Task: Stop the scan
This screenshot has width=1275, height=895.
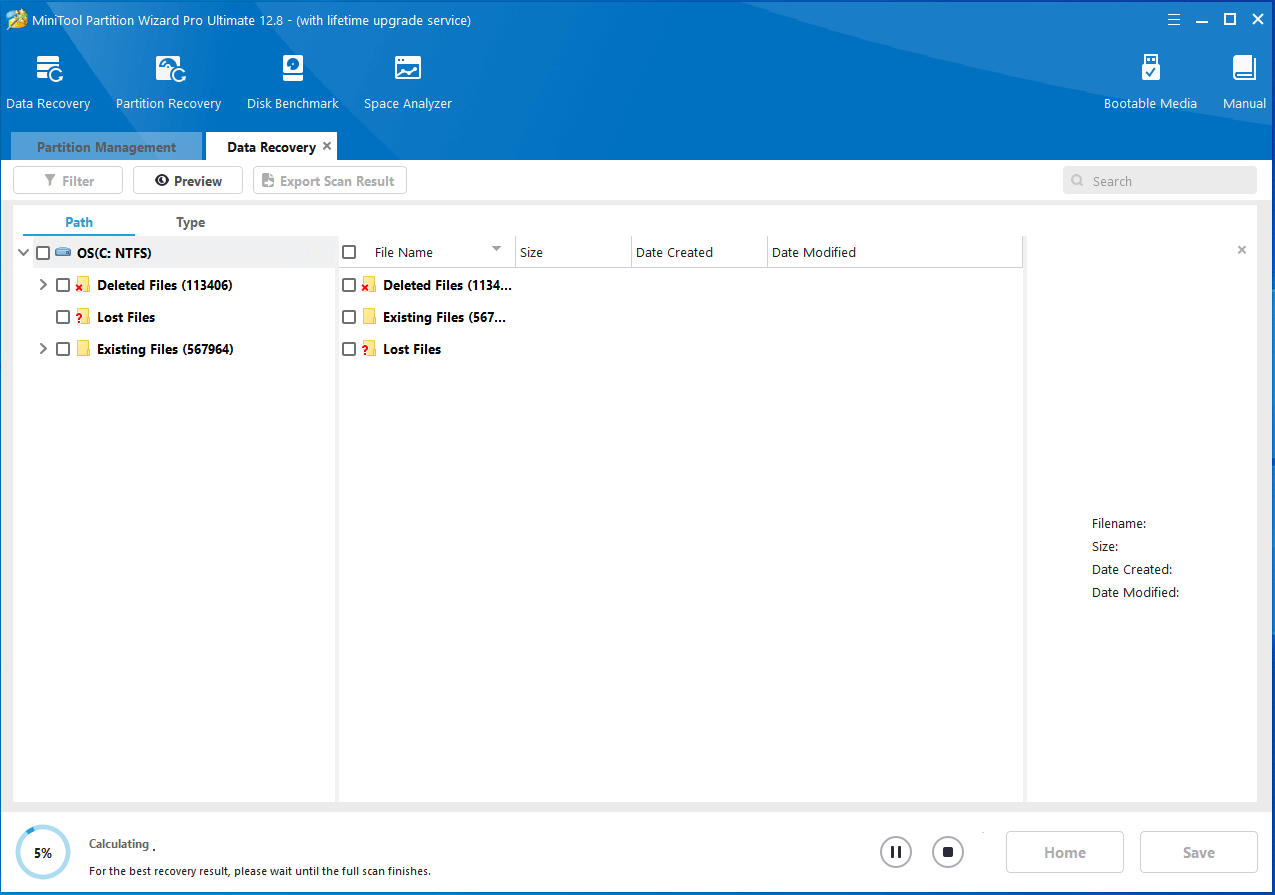Action: [x=948, y=852]
